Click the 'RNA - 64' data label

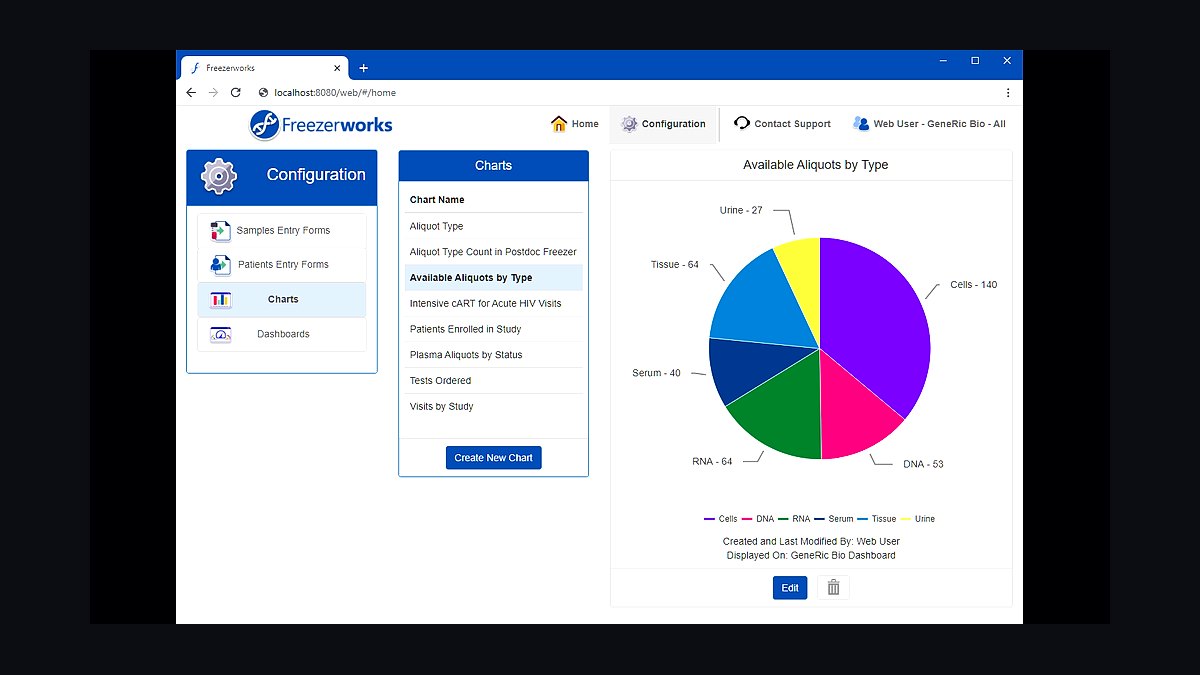pyautogui.click(x=712, y=462)
